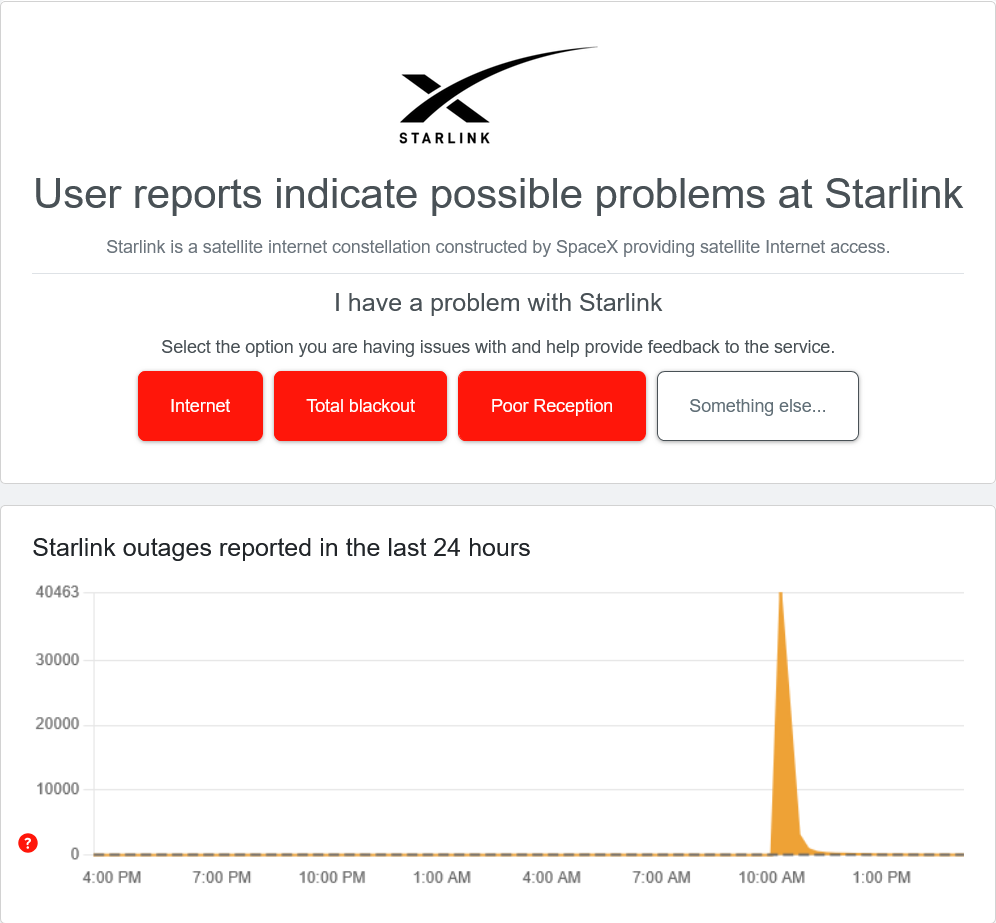This screenshot has height=923, width=996.
Task: Click the prompt to select an issue option
Action: 498,347
